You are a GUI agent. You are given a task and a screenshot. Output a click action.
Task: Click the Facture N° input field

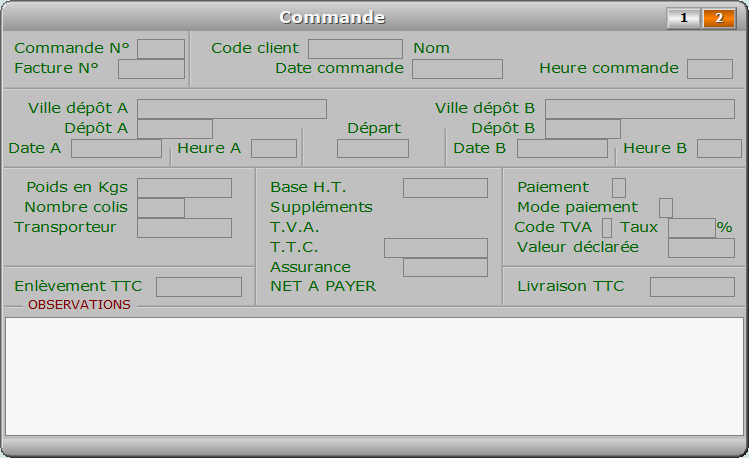151,69
